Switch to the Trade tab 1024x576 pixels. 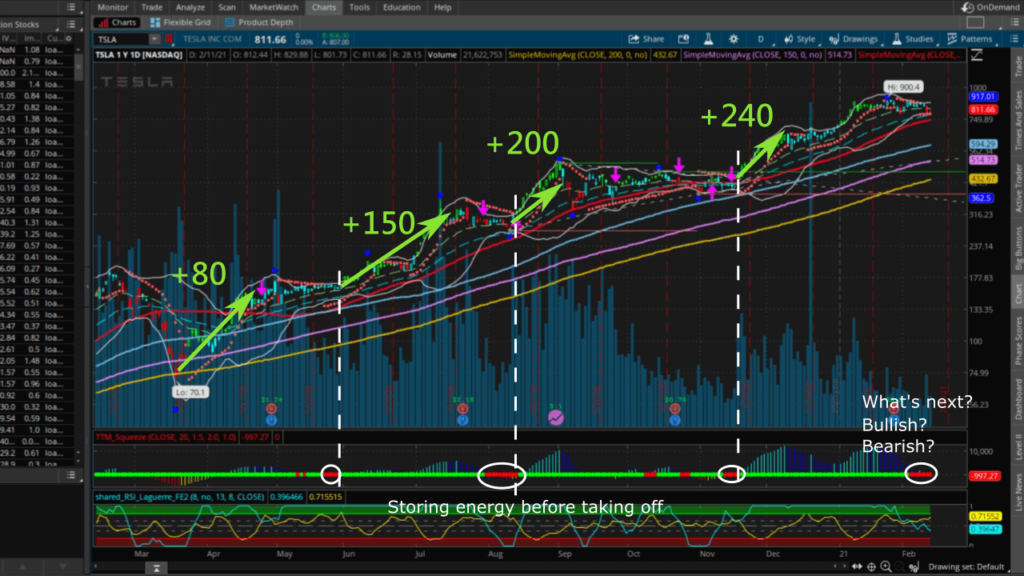click(x=152, y=7)
